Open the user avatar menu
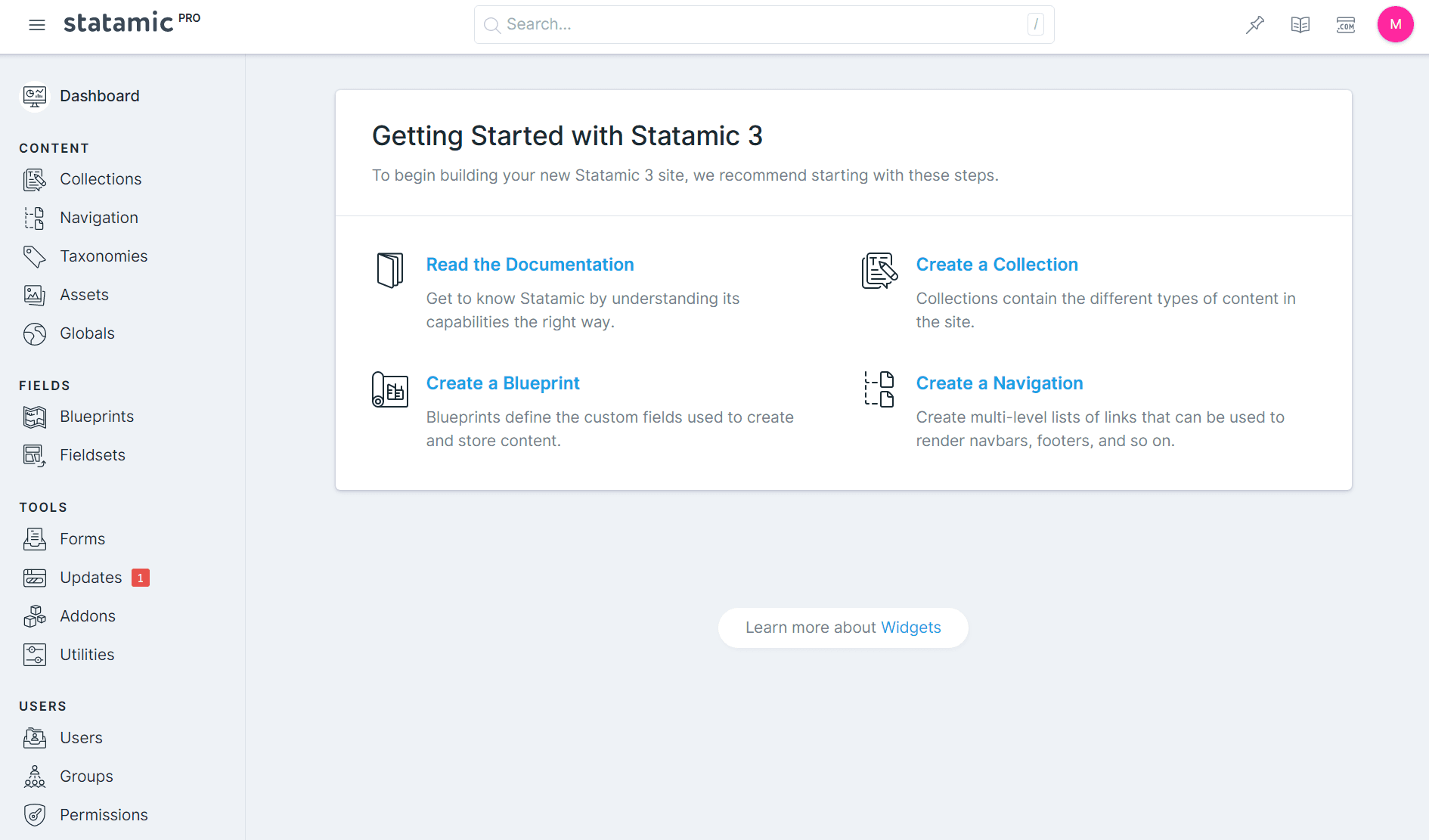1429x840 pixels. [1395, 25]
